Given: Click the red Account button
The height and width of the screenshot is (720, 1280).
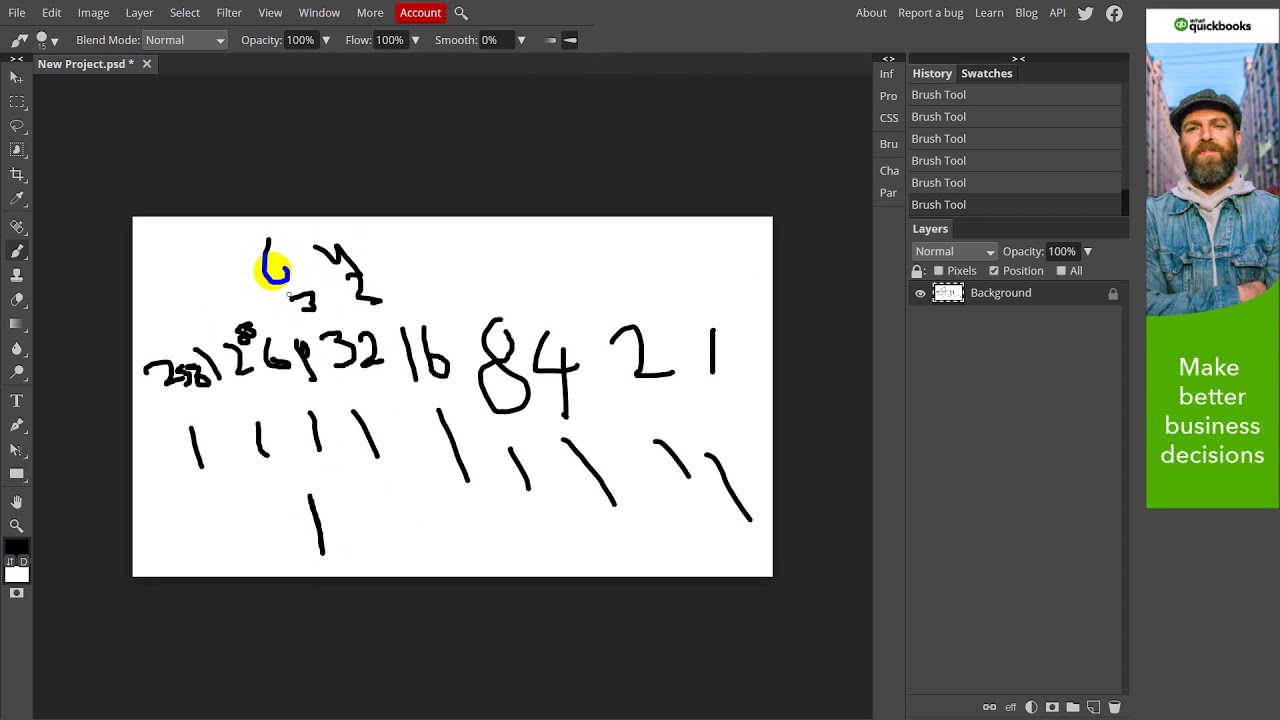Looking at the screenshot, I should click(420, 13).
